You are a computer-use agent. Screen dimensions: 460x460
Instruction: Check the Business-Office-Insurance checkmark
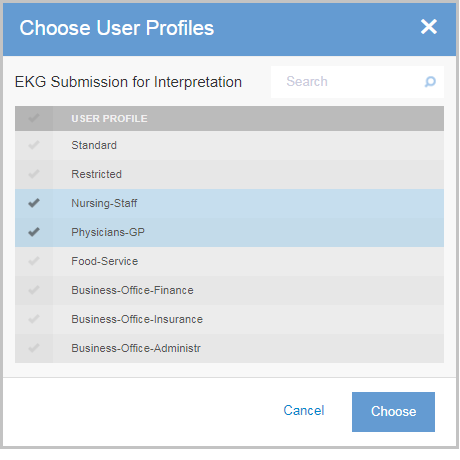point(34,319)
